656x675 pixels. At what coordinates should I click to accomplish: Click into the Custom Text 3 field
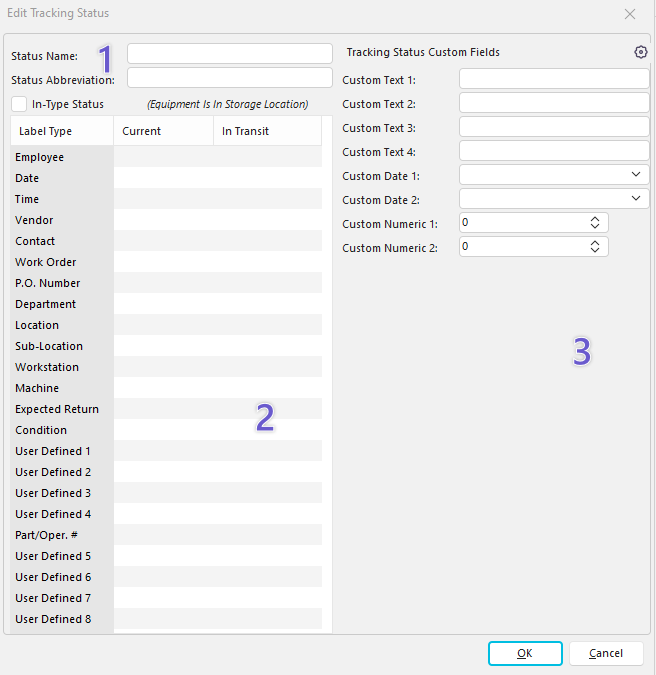(x=554, y=127)
